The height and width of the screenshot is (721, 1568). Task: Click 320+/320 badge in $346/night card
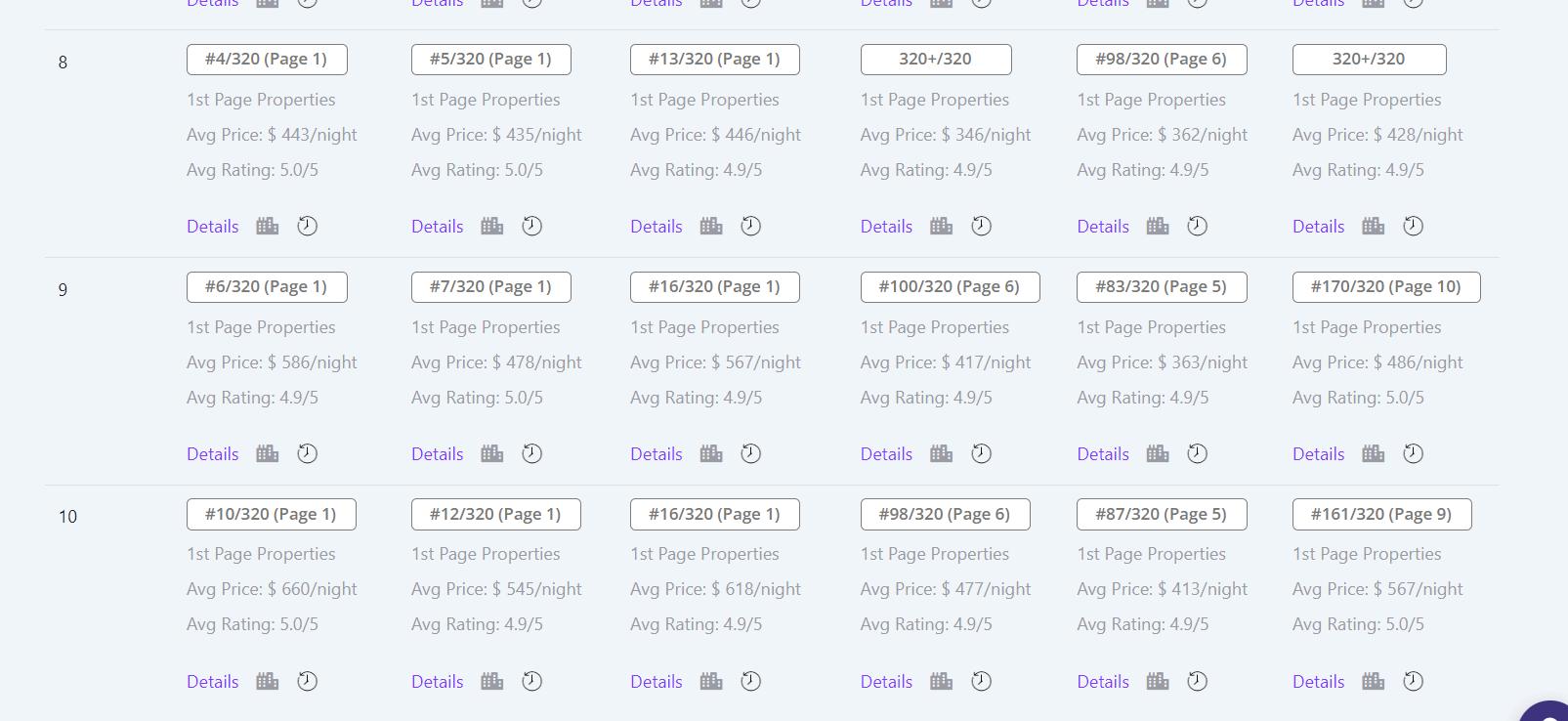click(936, 60)
